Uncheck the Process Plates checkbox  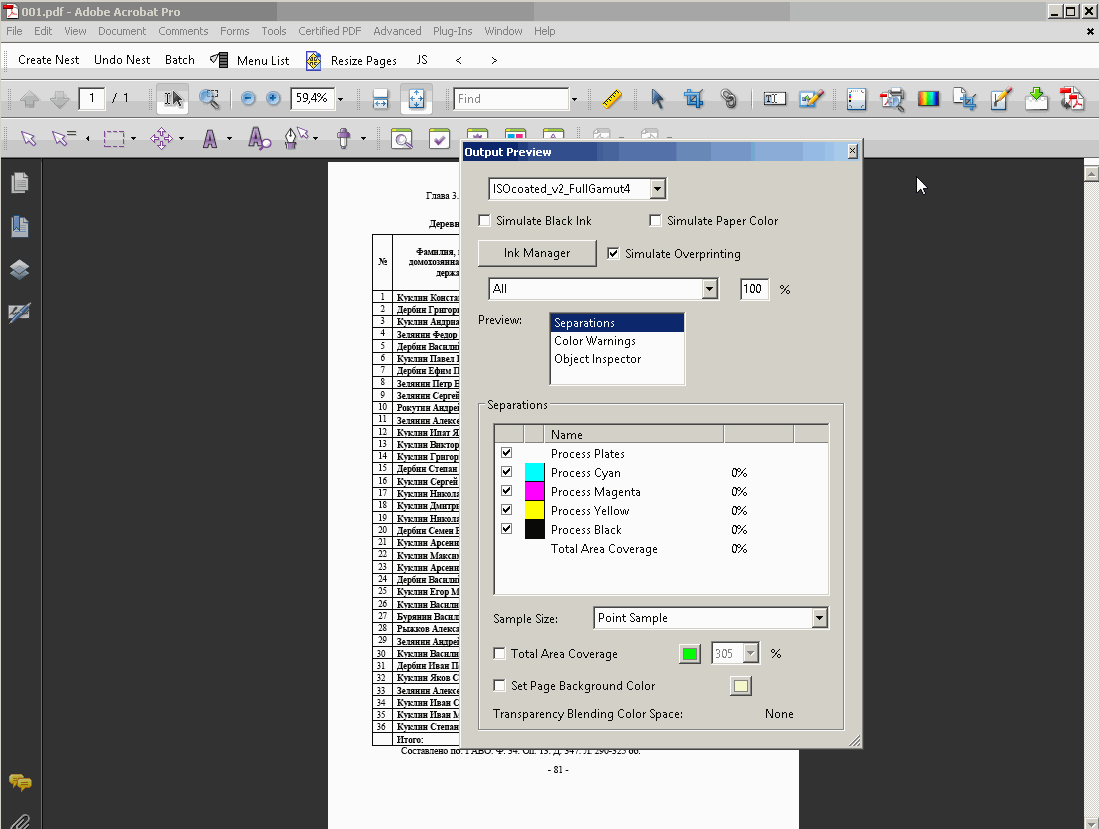coord(507,453)
